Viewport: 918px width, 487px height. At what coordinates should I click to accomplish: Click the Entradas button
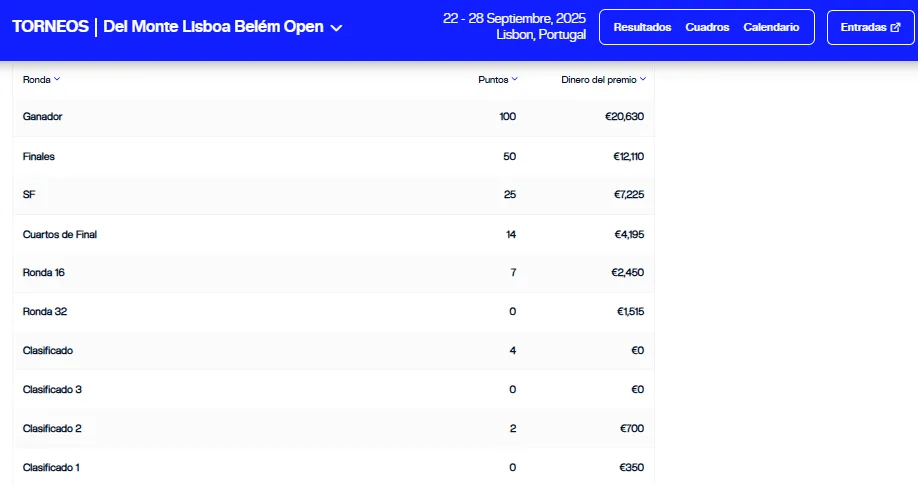coord(871,27)
